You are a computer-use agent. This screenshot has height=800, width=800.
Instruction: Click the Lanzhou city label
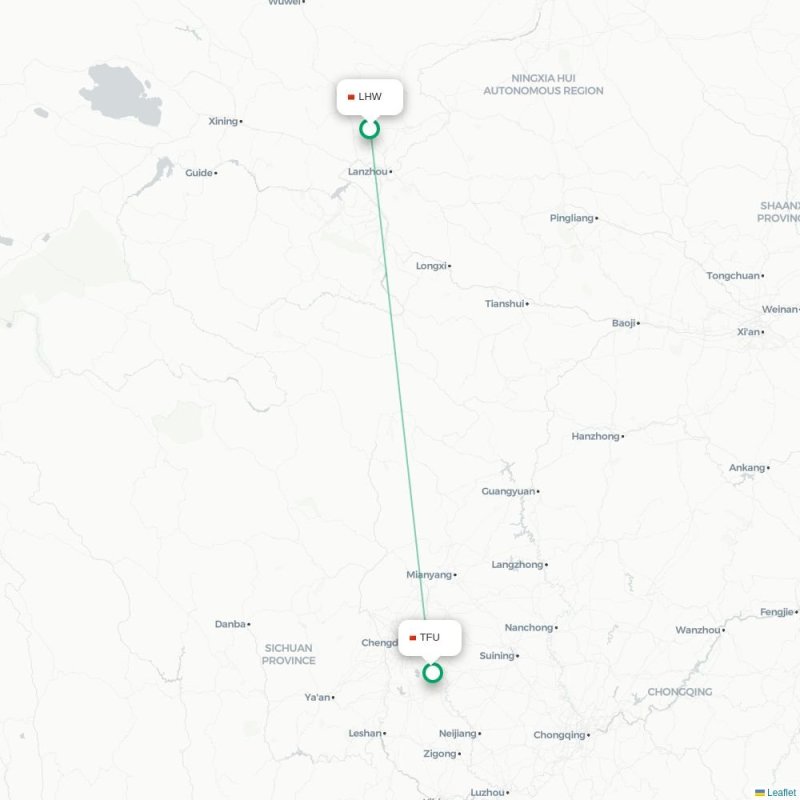[367, 171]
